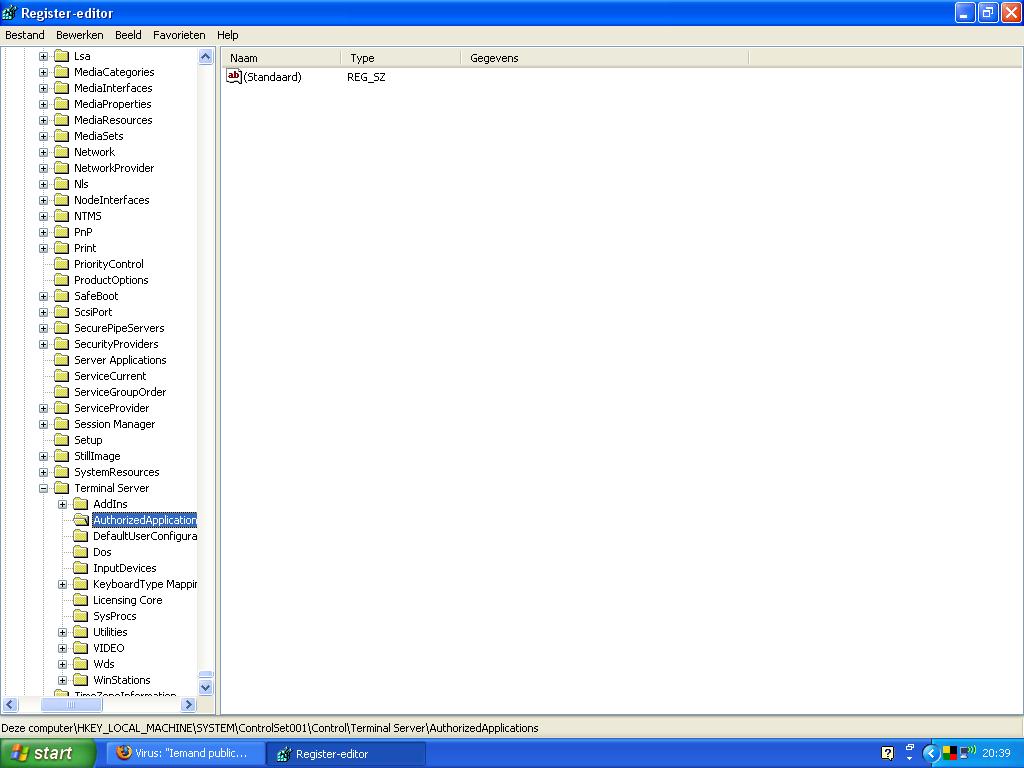Click the ServiceGroupOrder folder icon
Screen dimensions: 1024x768
point(61,392)
